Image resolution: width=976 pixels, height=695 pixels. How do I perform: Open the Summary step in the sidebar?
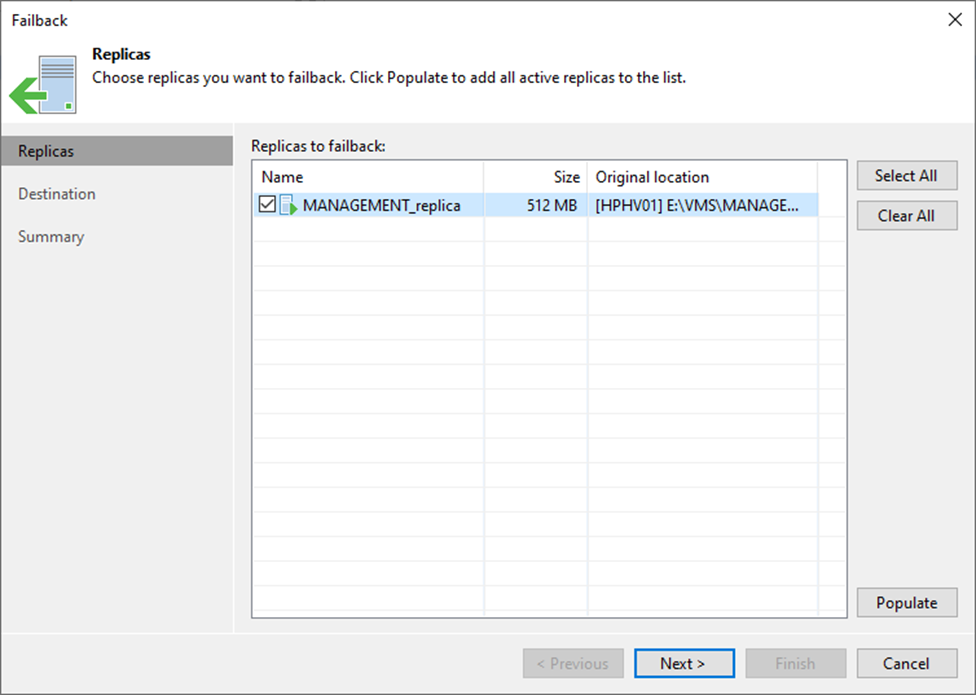point(51,237)
